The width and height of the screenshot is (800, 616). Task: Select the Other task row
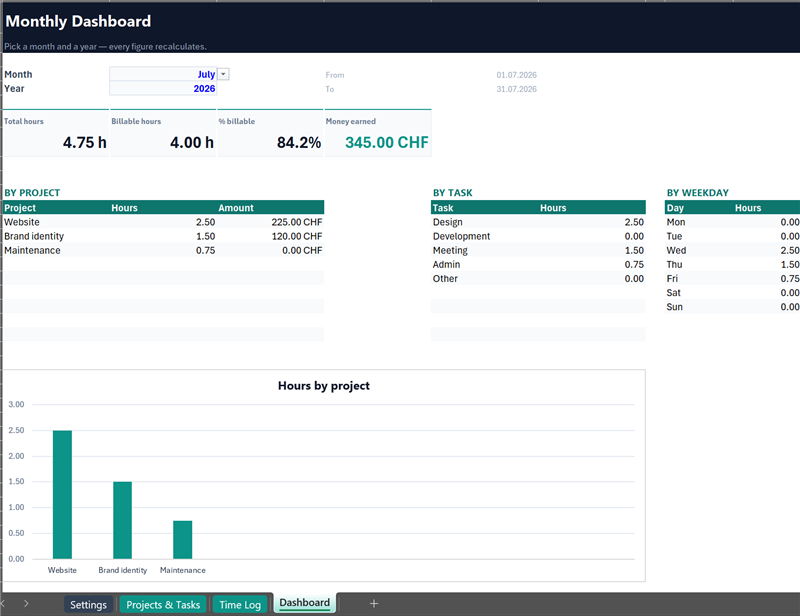(x=538, y=279)
